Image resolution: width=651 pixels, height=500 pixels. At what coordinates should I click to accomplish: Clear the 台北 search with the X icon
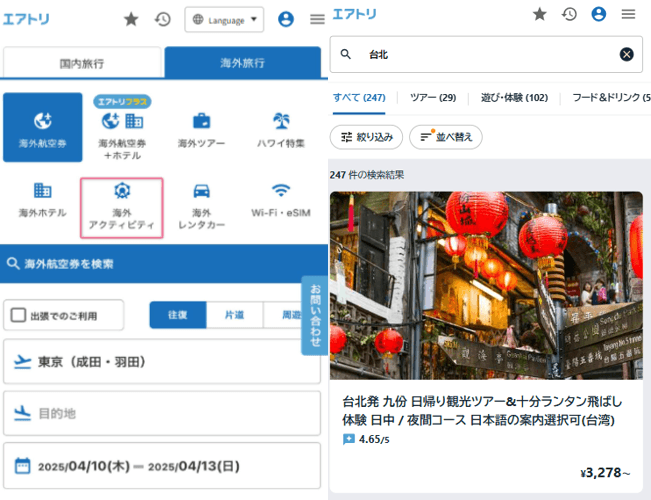[626, 54]
